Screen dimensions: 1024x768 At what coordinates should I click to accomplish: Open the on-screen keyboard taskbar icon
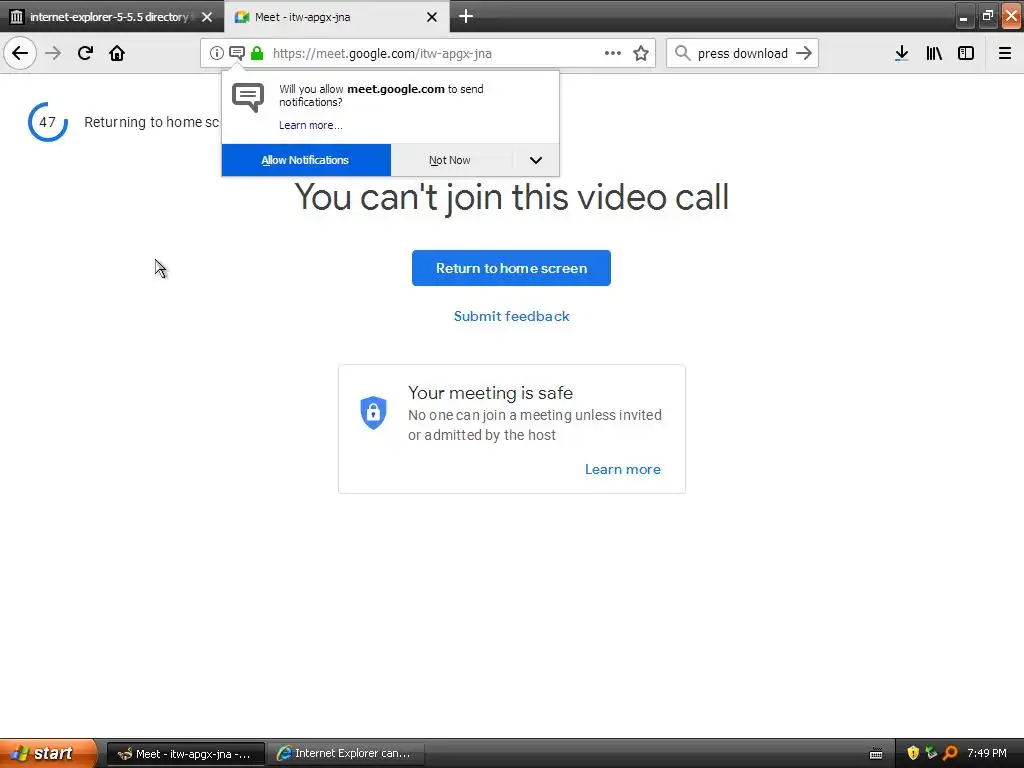pos(876,754)
